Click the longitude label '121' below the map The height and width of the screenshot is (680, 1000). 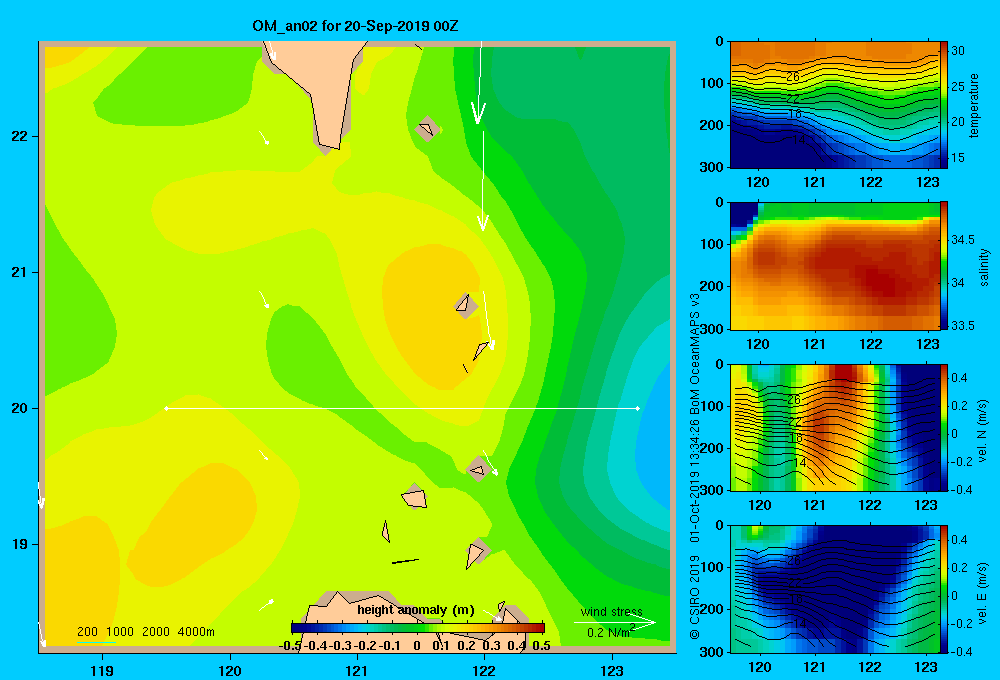click(x=357, y=670)
